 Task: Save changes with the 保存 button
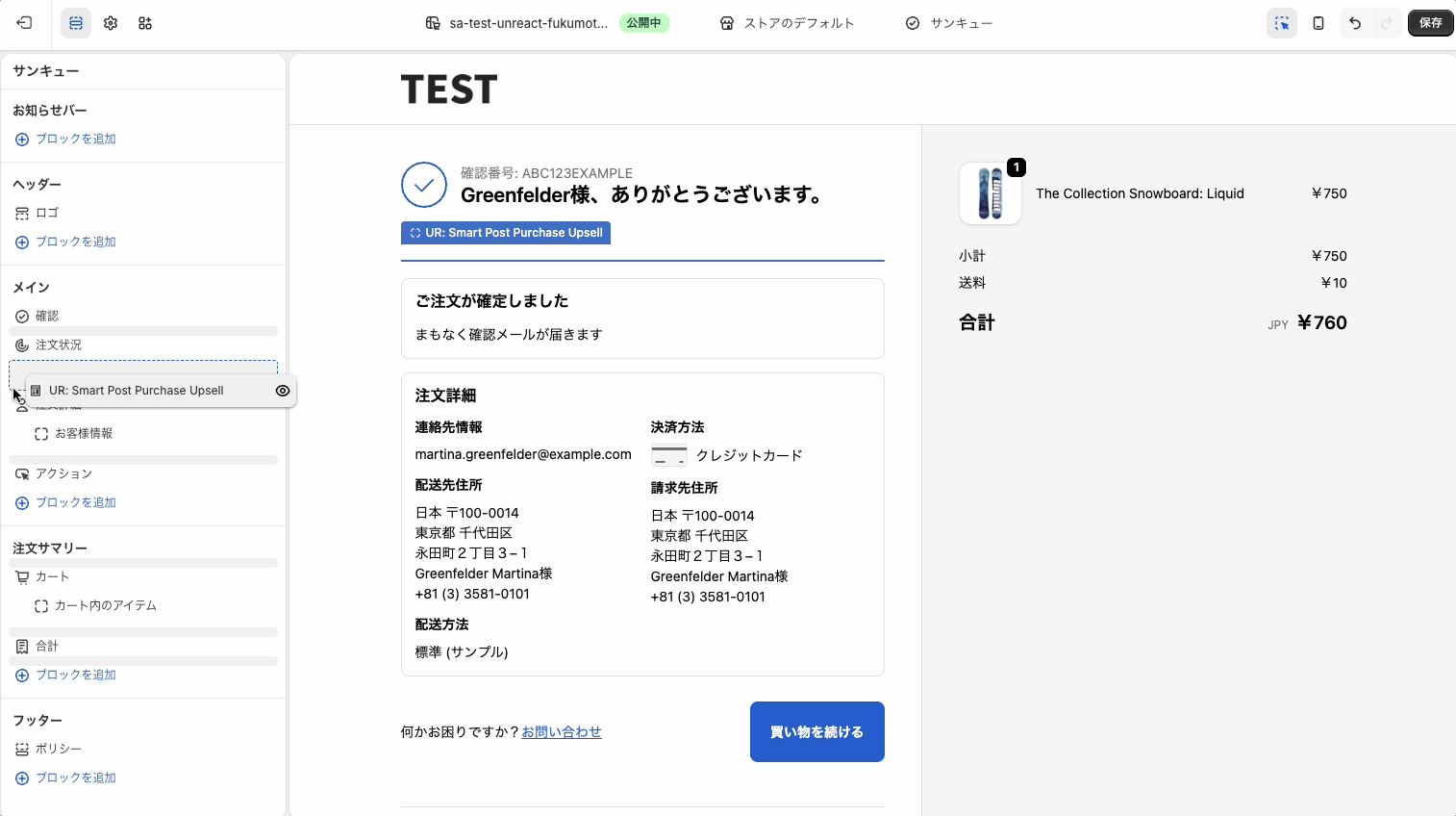pyautogui.click(x=1431, y=23)
